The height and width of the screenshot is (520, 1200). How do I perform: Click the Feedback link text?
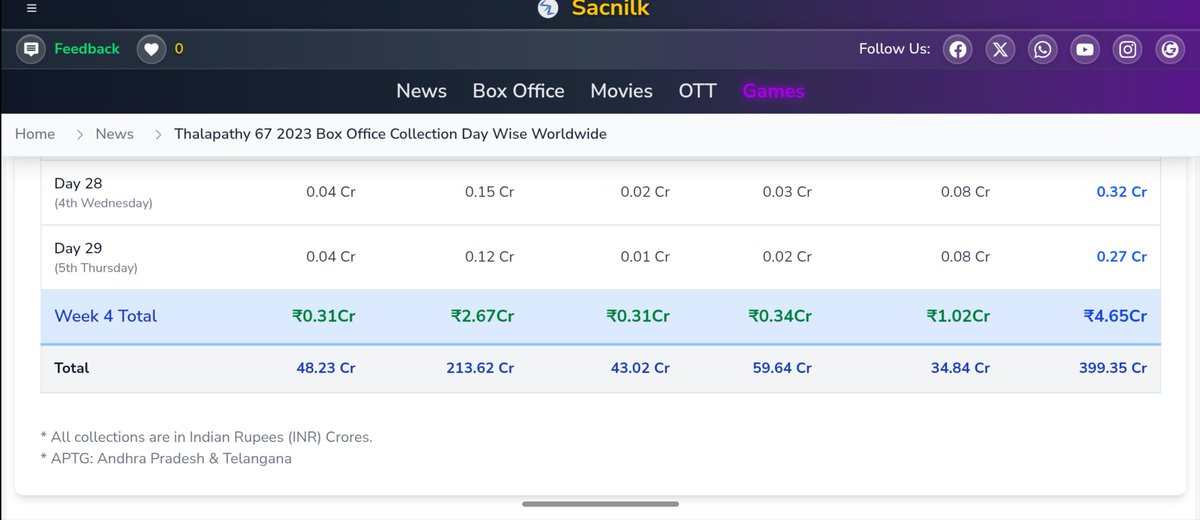tap(87, 48)
